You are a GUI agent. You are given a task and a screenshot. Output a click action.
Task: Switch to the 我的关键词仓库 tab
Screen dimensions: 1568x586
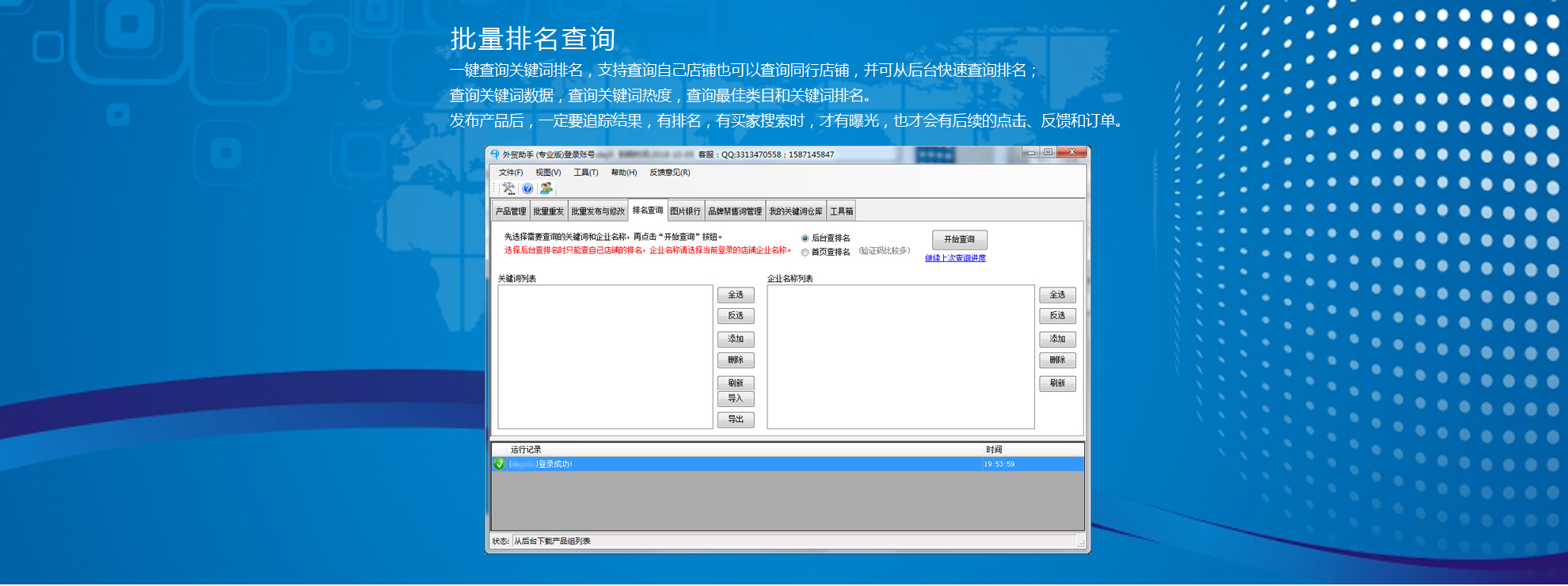(x=796, y=211)
